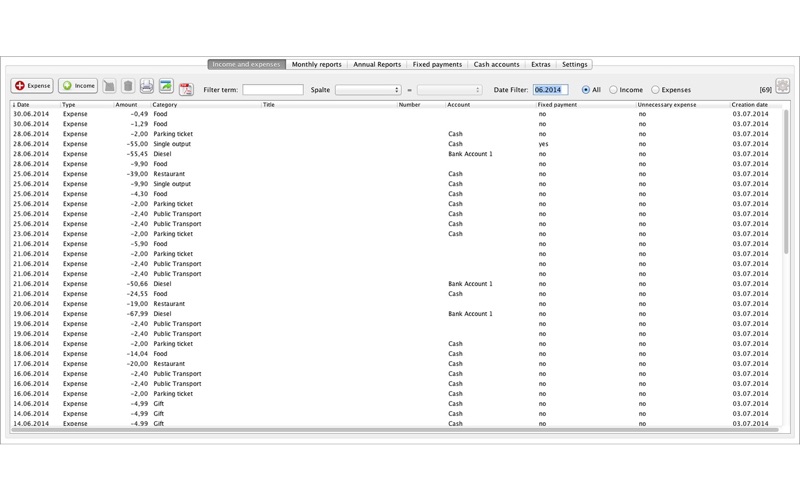Sort by the Type column header
The width and height of the screenshot is (800, 500).
coord(87,105)
